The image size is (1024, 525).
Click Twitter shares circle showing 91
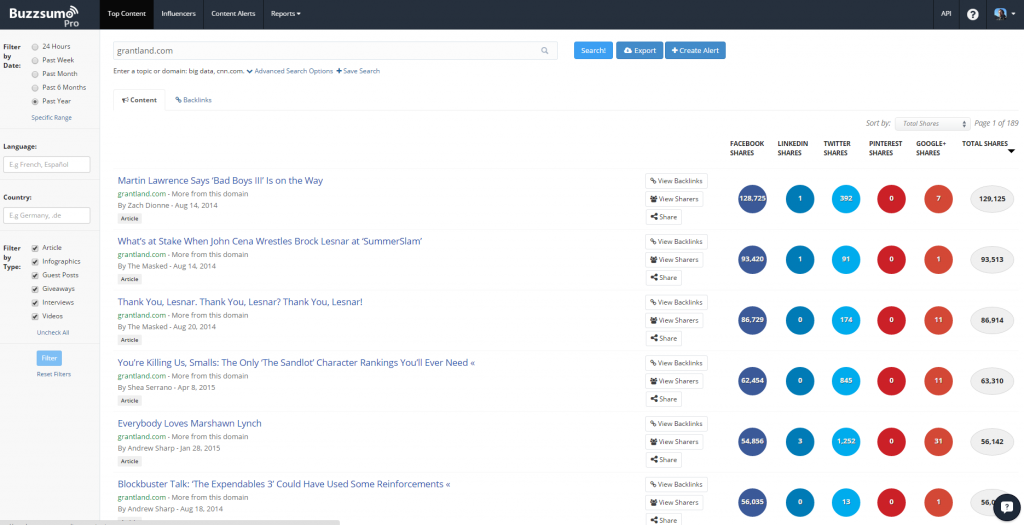pos(846,259)
